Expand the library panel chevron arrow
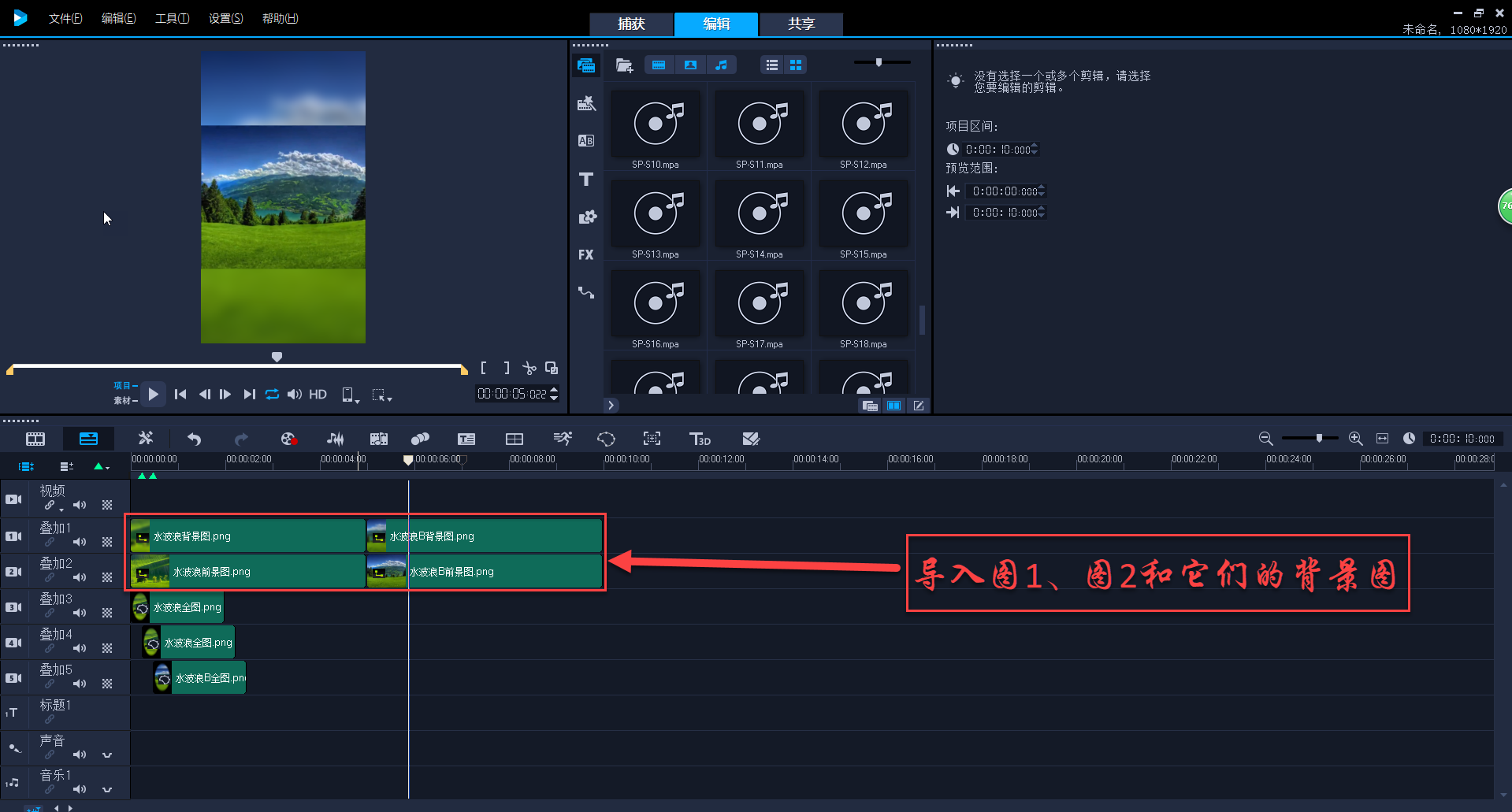This screenshot has width=1512, height=812. point(611,405)
